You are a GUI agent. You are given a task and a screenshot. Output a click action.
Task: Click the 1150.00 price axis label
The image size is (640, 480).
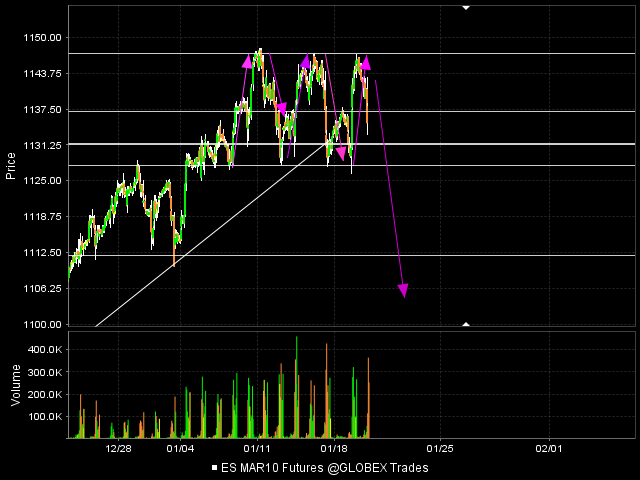pos(42,38)
